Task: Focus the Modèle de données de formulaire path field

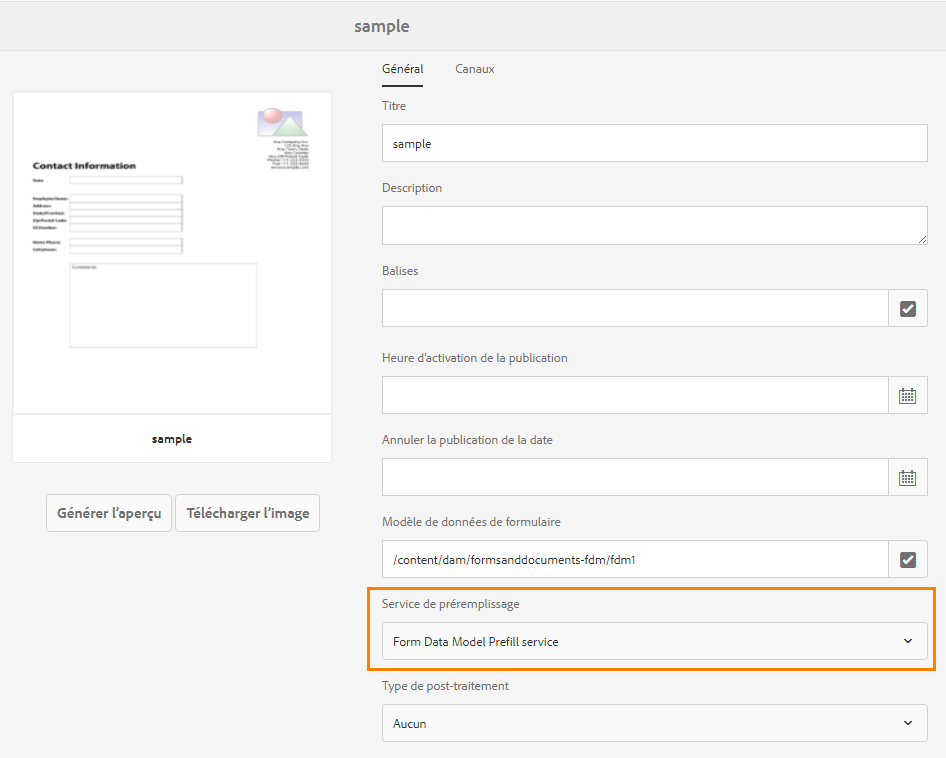Action: [x=635, y=559]
